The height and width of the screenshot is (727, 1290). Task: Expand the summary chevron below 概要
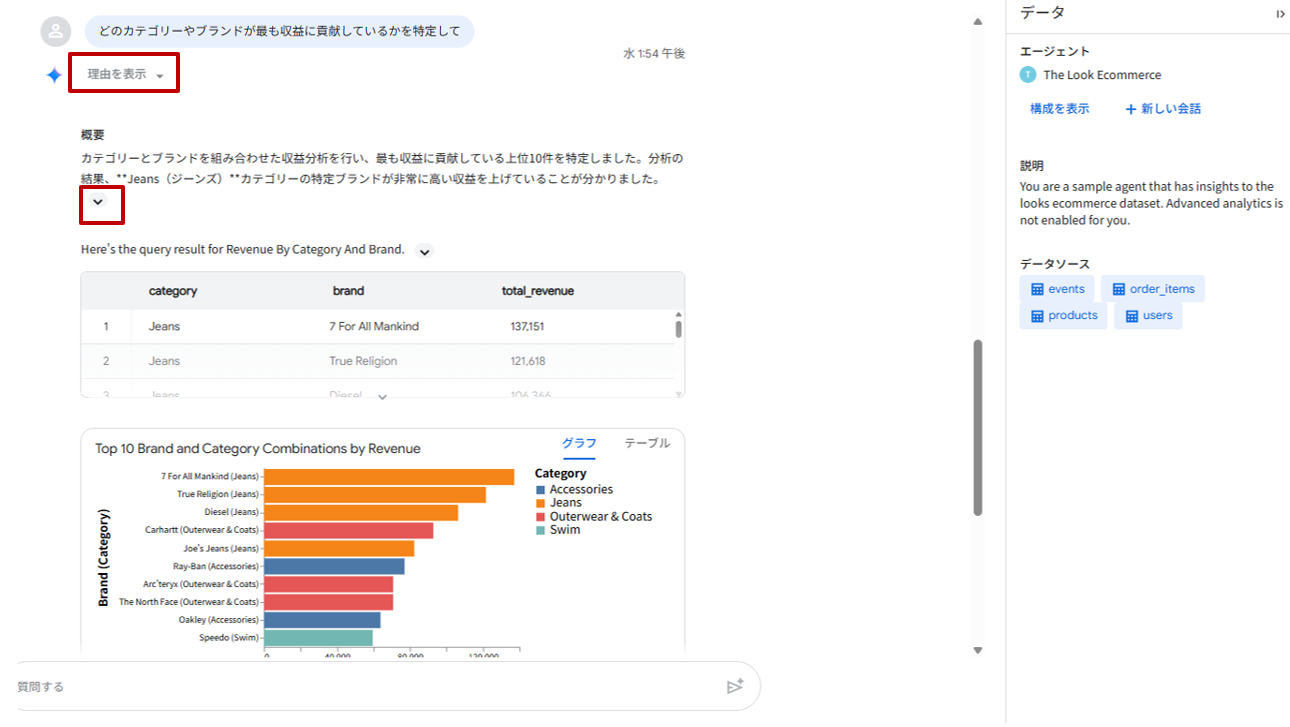[98, 202]
